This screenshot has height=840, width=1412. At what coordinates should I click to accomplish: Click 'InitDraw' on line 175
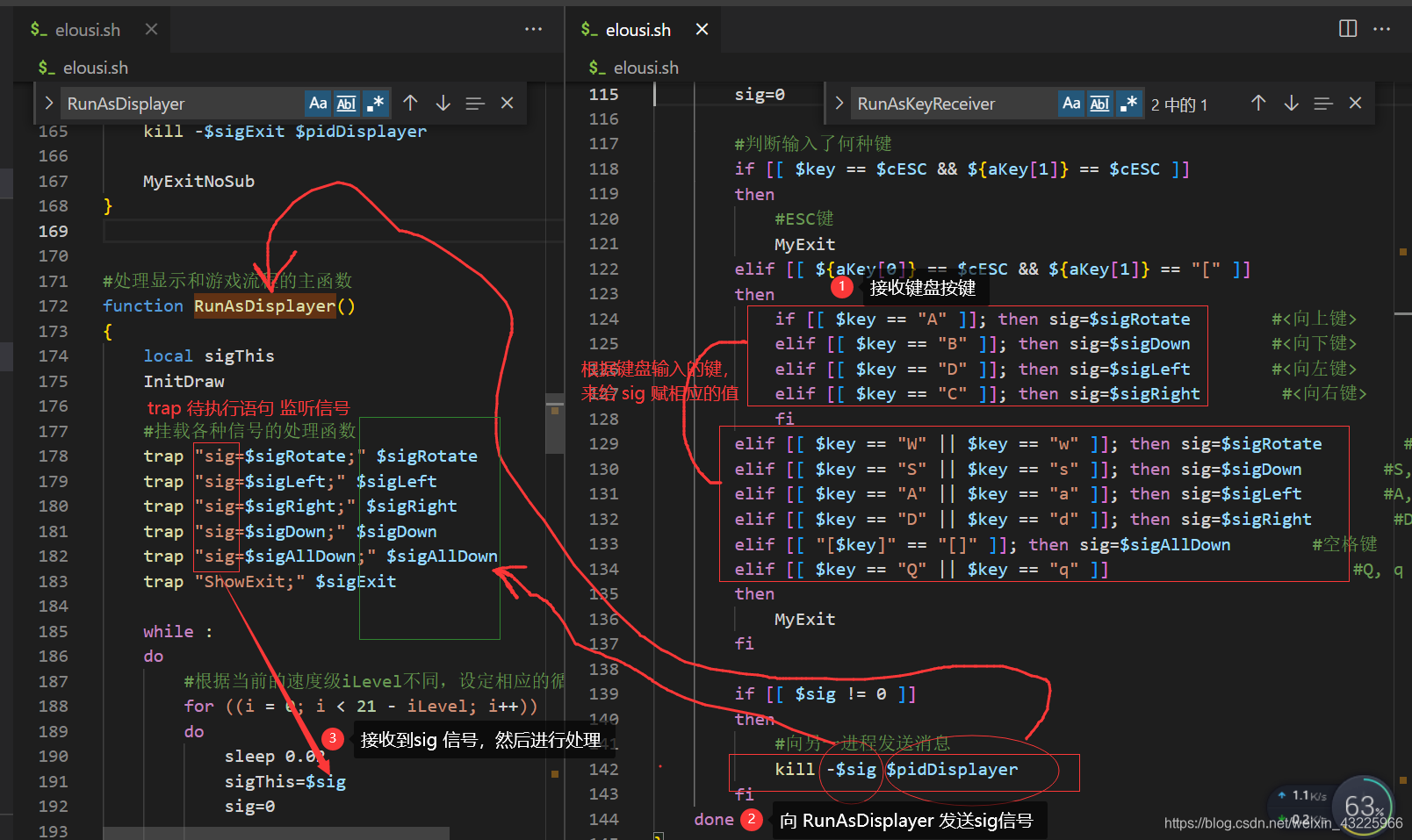[x=184, y=381]
